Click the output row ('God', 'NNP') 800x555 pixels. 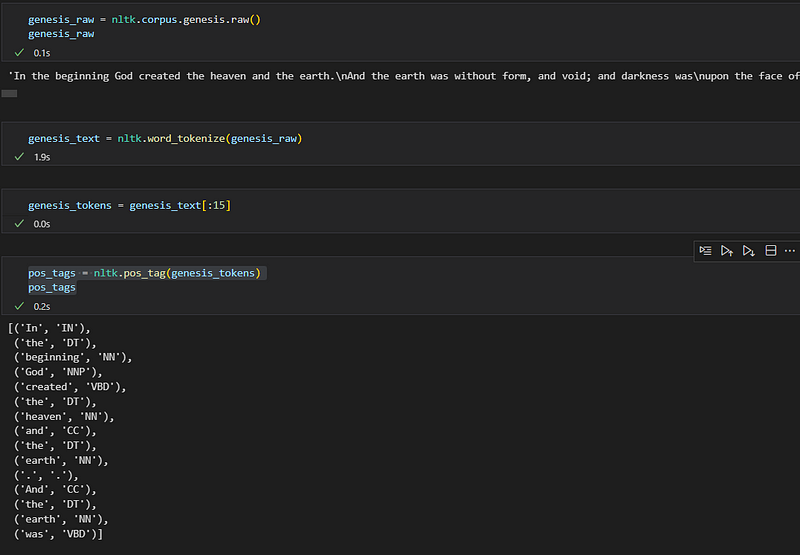[x=58, y=372]
